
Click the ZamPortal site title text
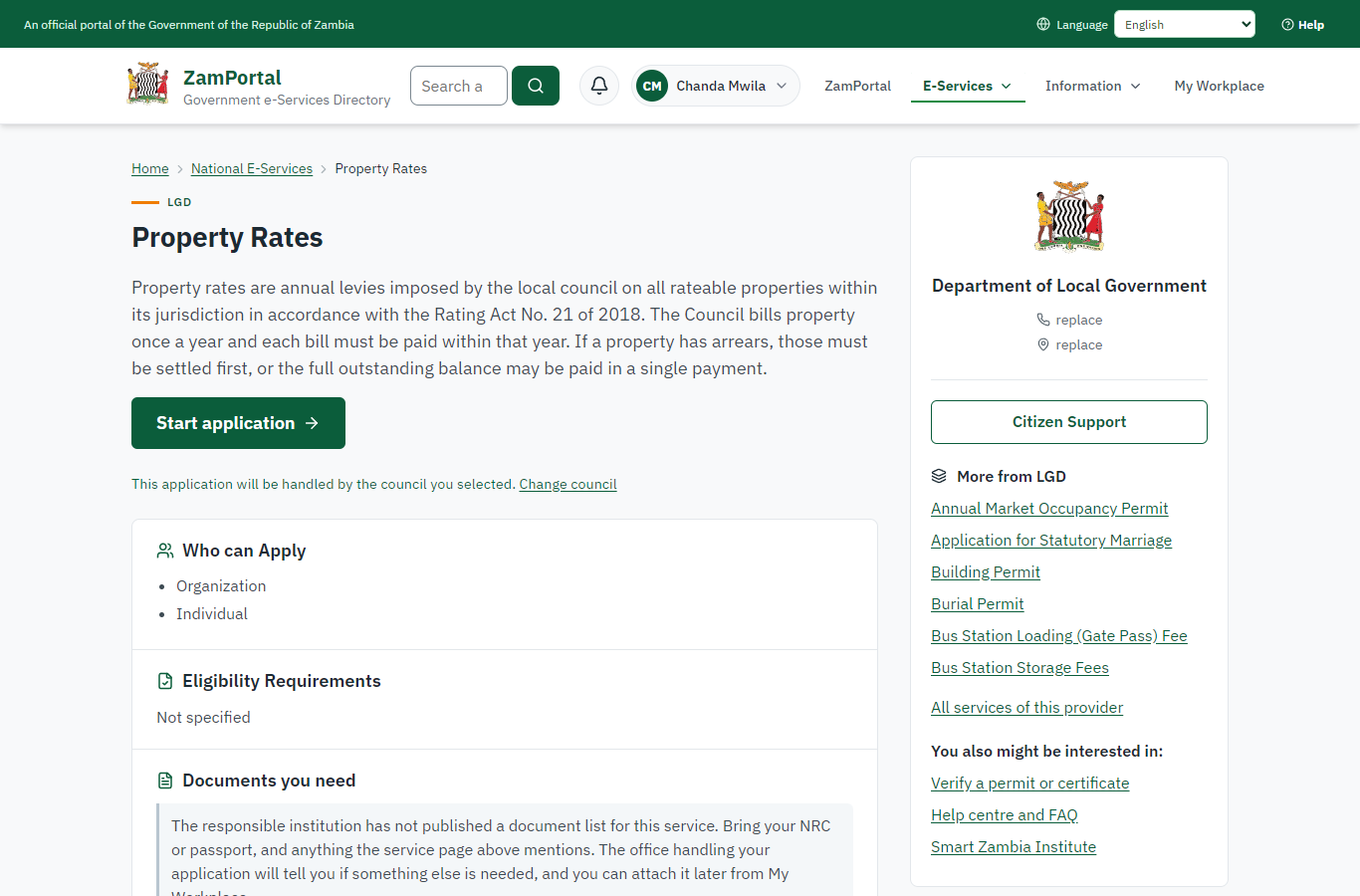pos(232,78)
